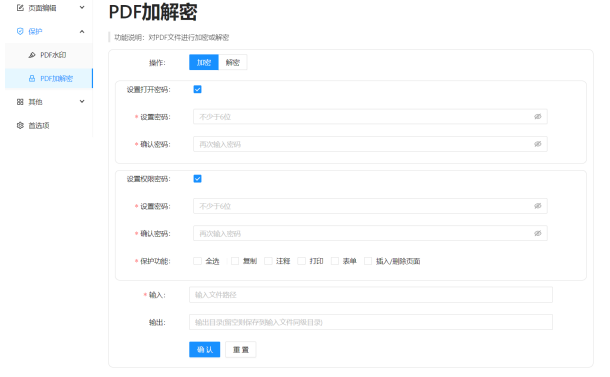Viewport: 610px width, 377px height.
Task: Click the 重置 button
Action: (x=241, y=349)
